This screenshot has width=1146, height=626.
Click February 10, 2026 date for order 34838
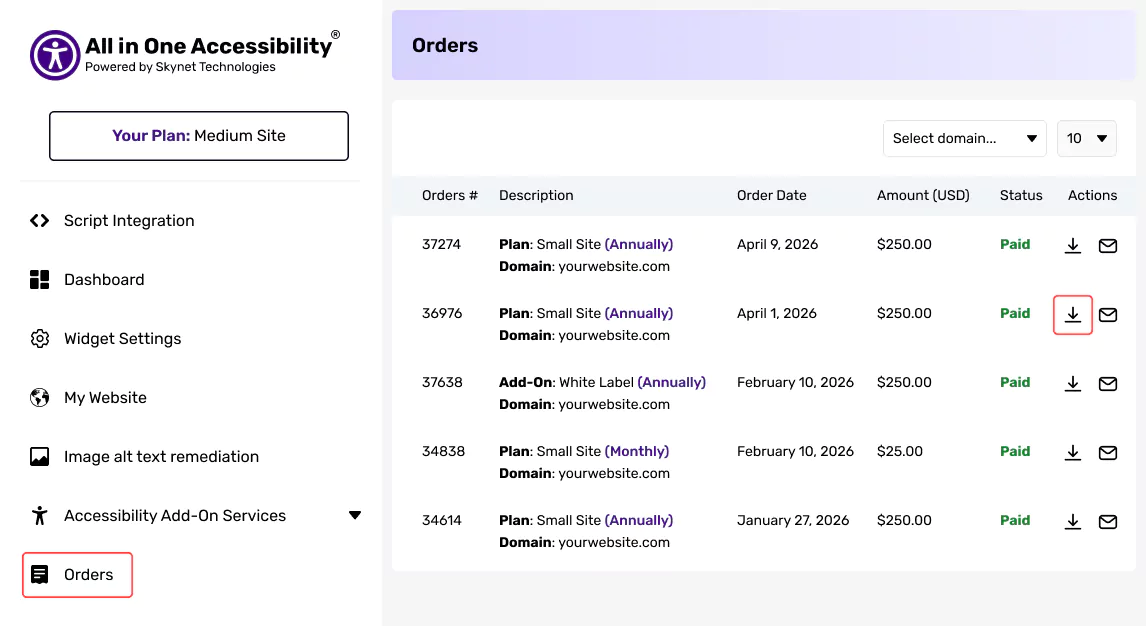795,451
